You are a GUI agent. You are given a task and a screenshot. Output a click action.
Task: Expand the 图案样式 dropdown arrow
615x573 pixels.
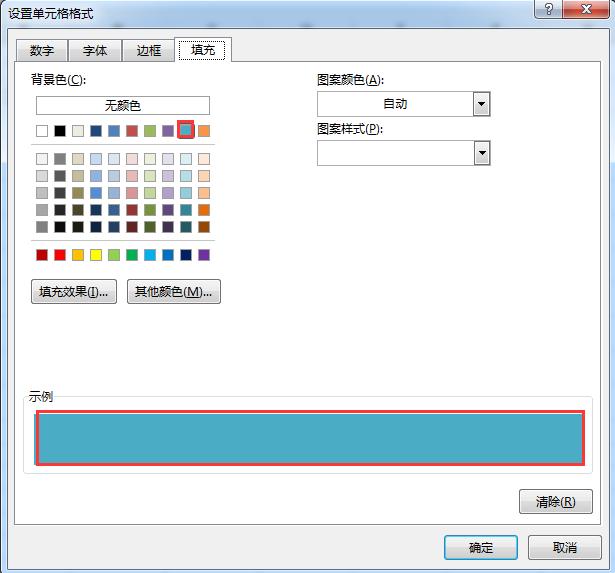482,153
